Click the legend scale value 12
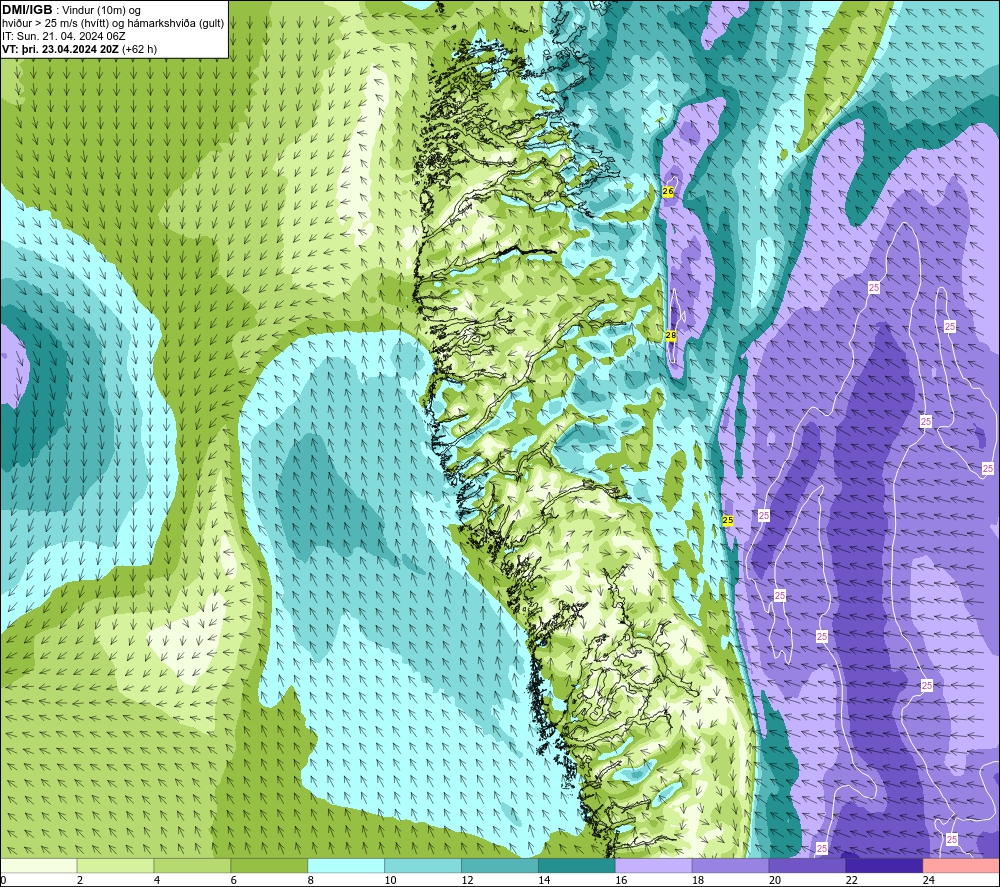This screenshot has height=887, width=1000. [x=467, y=880]
